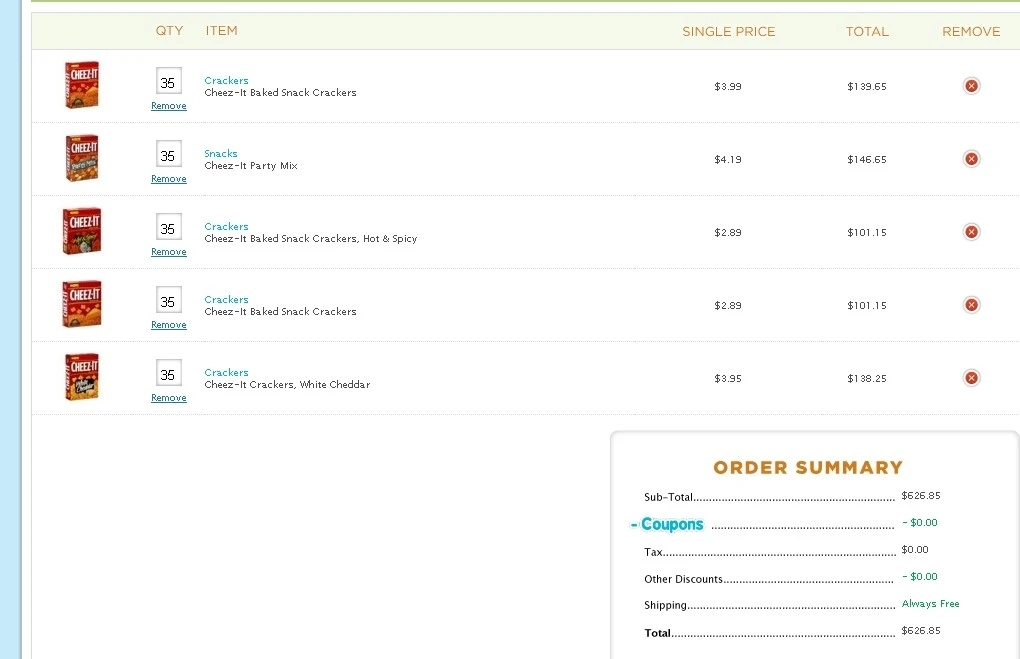Click Remove link below White Cheddar quantity
This screenshot has height=659, width=1020.
point(168,397)
